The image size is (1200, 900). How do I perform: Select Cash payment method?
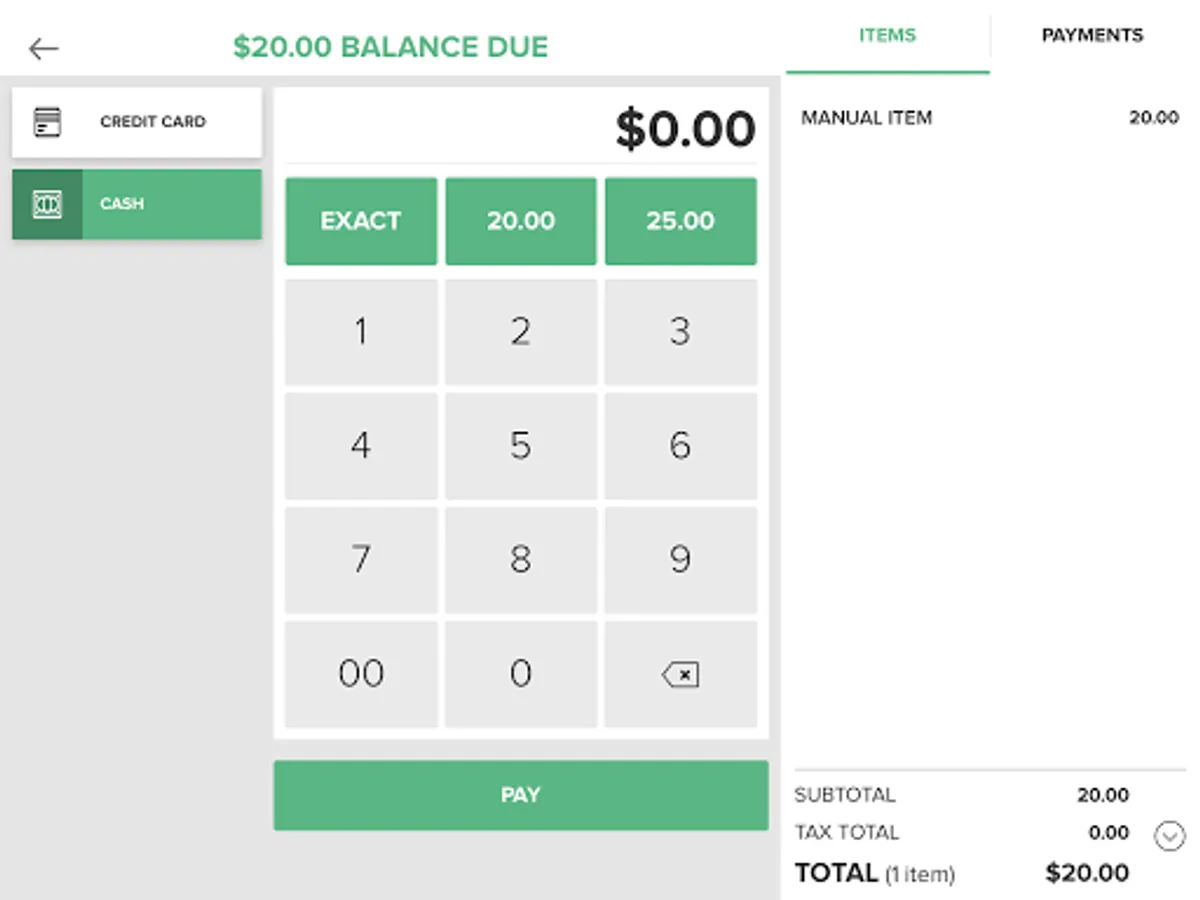click(x=137, y=204)
